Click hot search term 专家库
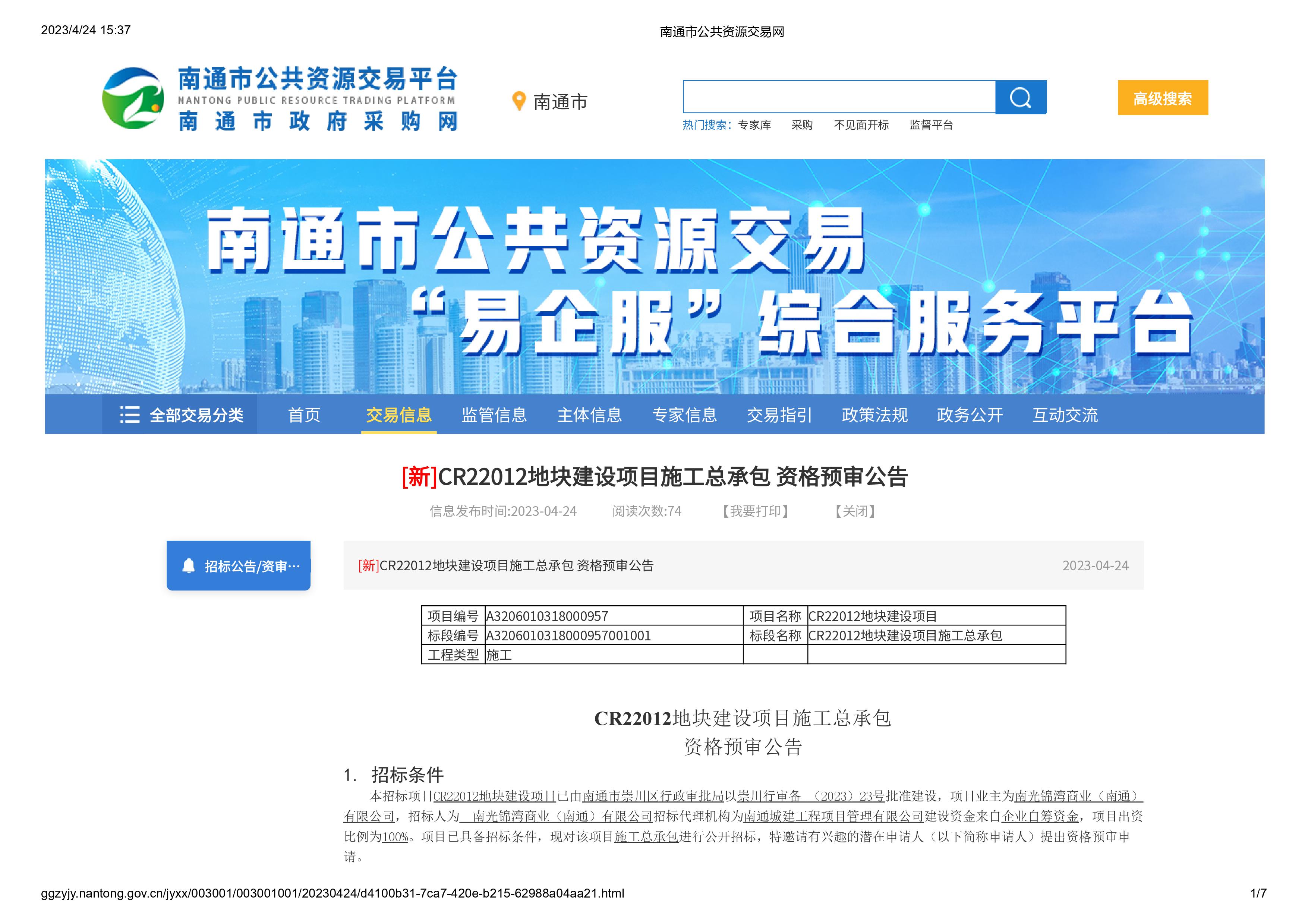This screenshot has height=924, width=1308. [754, 125]
